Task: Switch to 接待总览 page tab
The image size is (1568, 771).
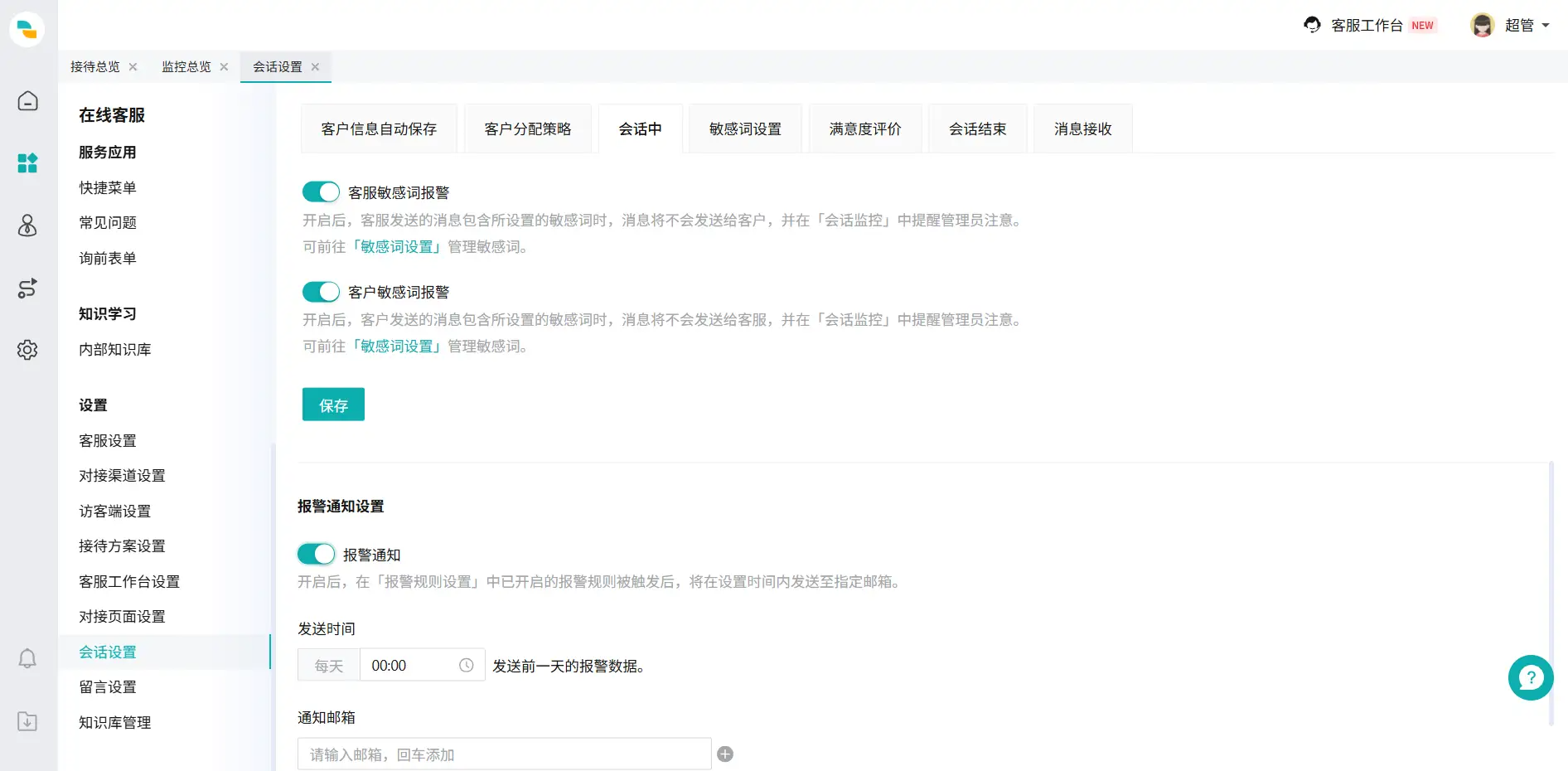Action: [94, 67]
